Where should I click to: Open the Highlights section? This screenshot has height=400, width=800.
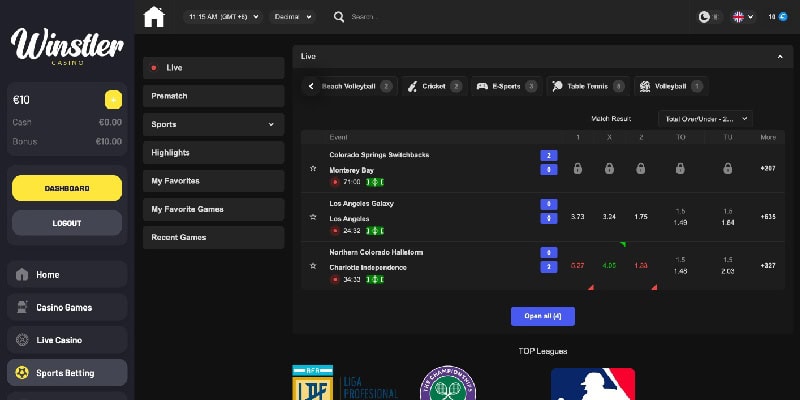click(213, 153)
